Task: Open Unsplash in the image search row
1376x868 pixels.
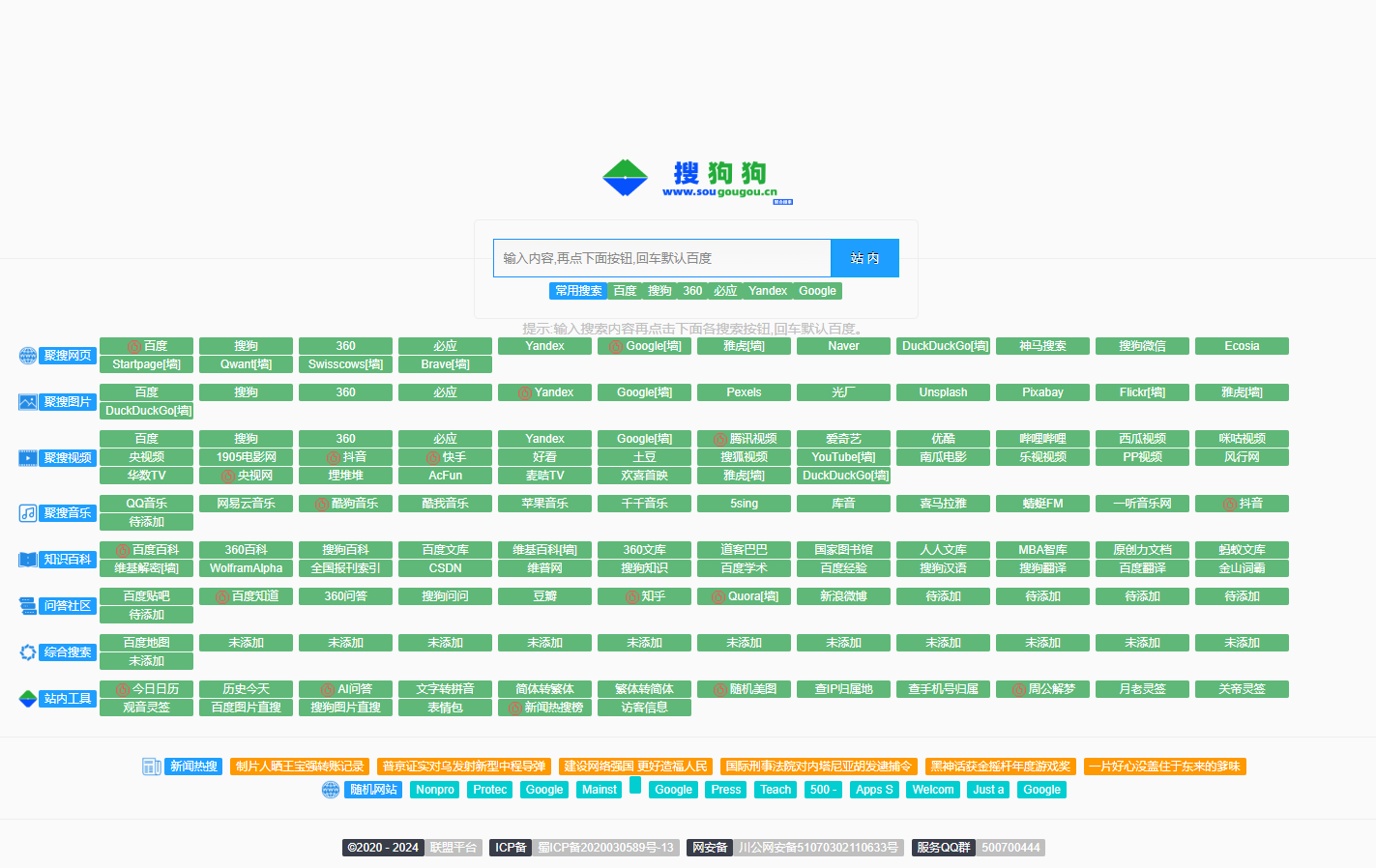Action: click(943, 392)
